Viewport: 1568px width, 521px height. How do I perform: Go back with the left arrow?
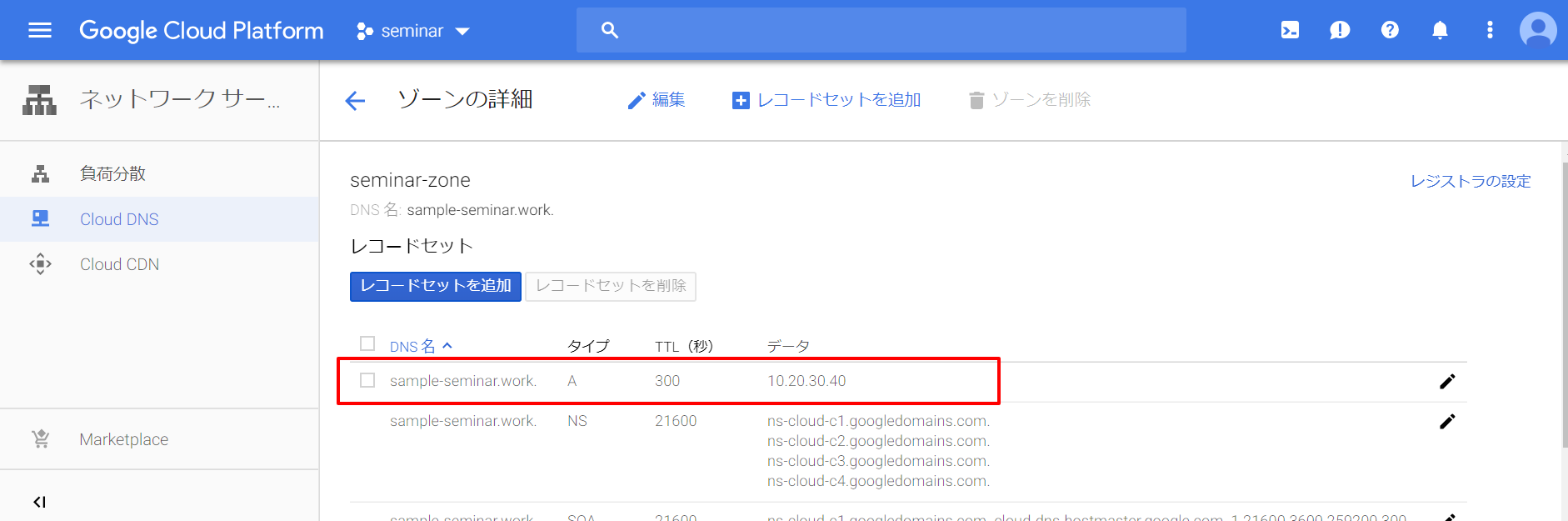point(355,101)
